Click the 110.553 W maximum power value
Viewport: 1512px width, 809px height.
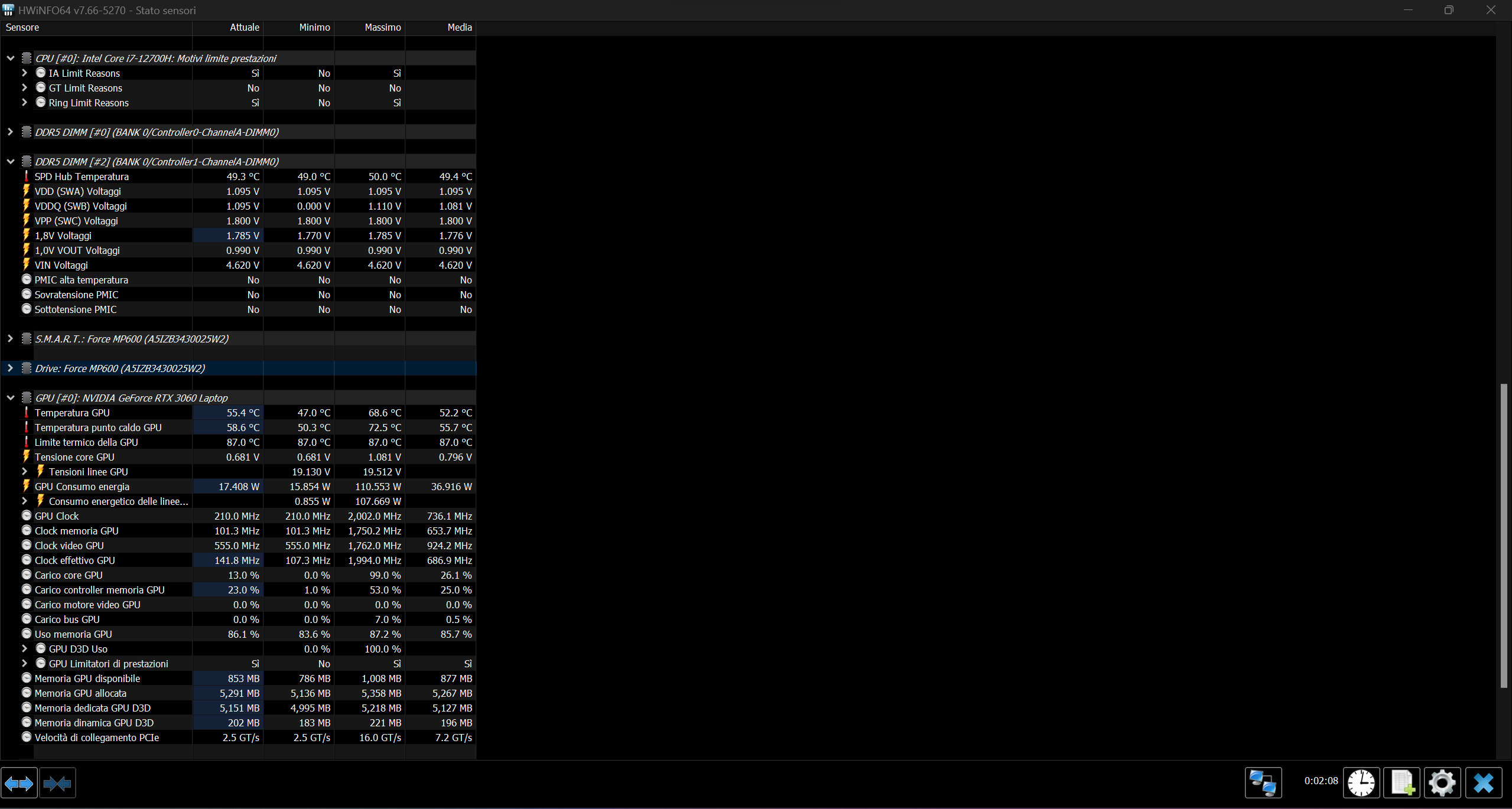click(x=378, y=486)
